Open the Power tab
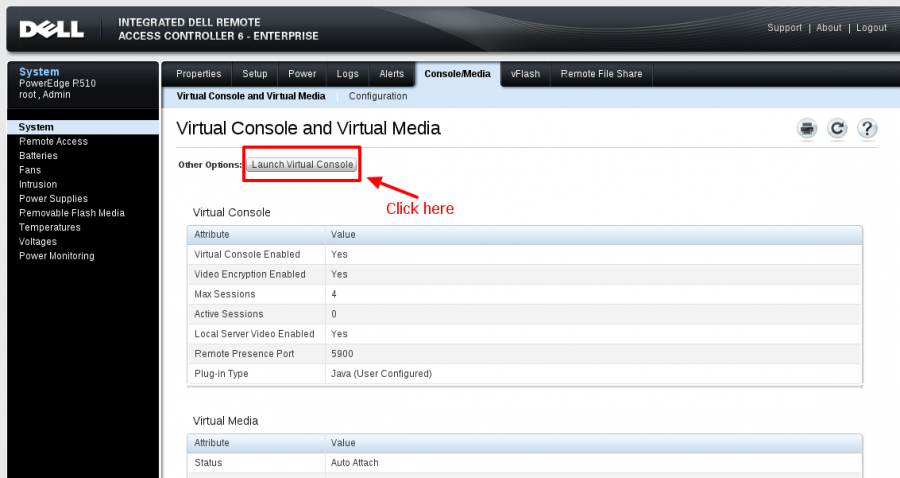The height and width of the screenshot is (478, 900). click(302, 74)
